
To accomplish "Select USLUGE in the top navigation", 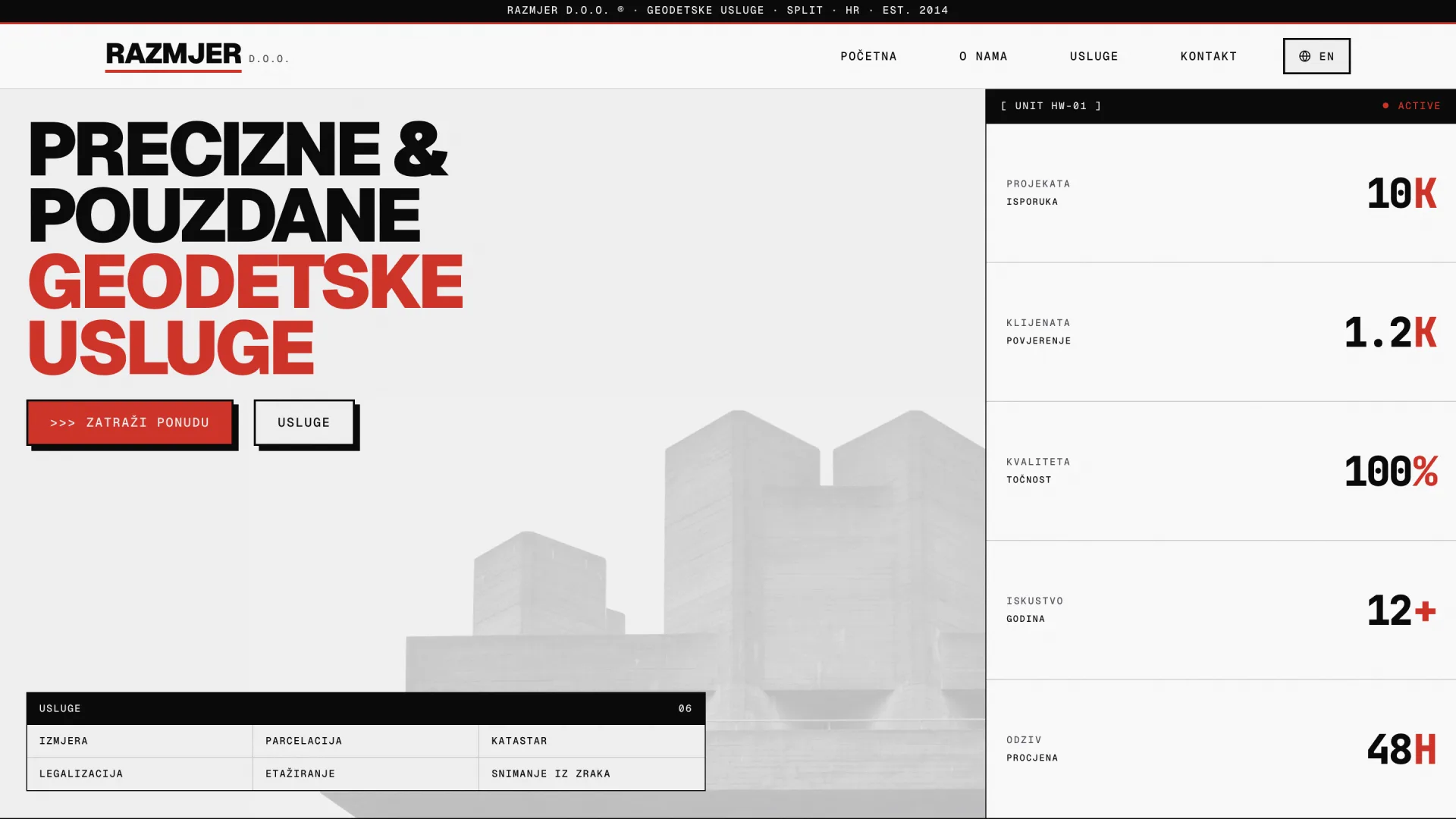I will tap(1094, 56).
